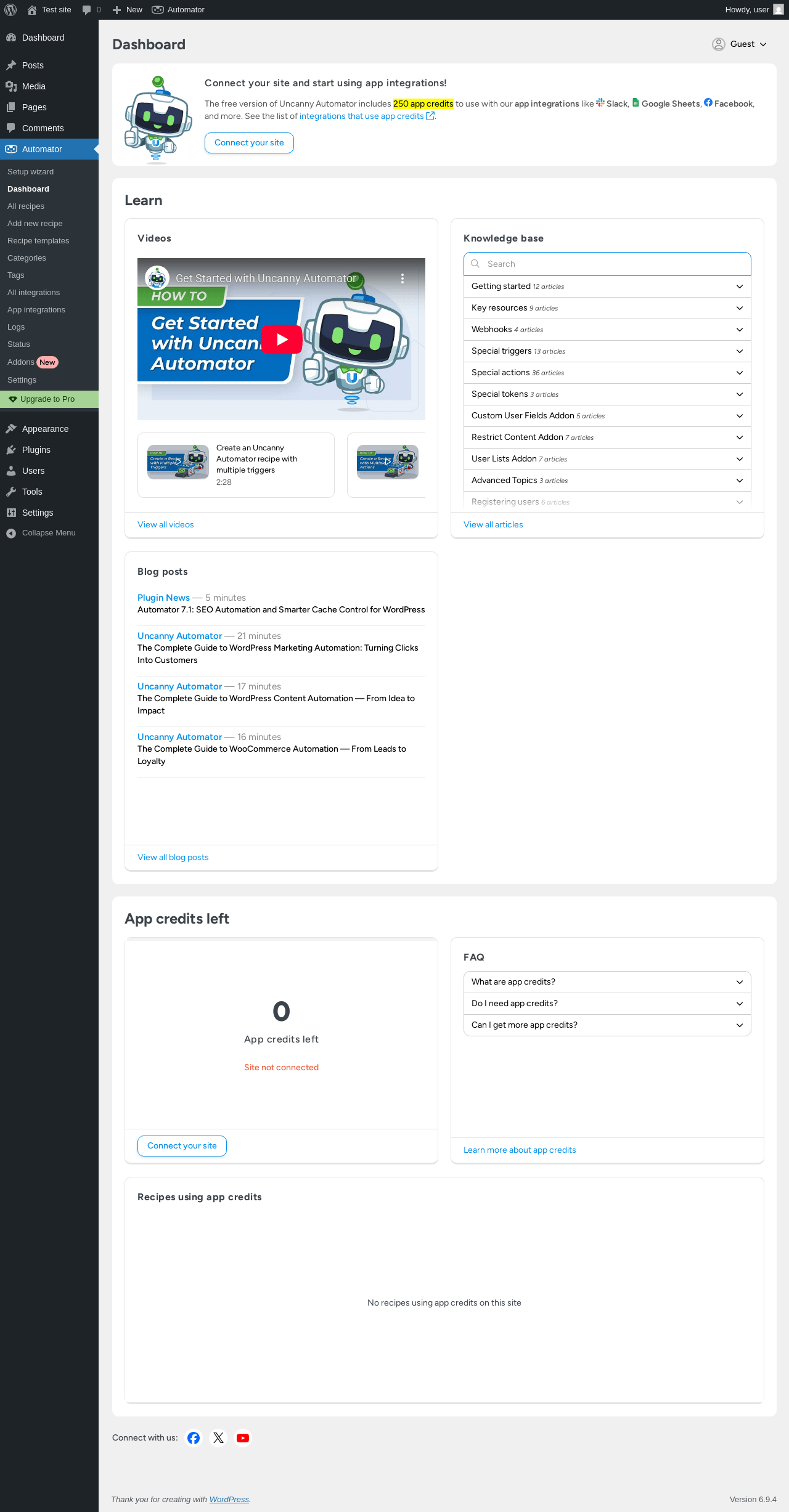The image size is (789, 1512).
Task: Expand Restrict Content Addon articles
Action: click(x=607, y=437)
